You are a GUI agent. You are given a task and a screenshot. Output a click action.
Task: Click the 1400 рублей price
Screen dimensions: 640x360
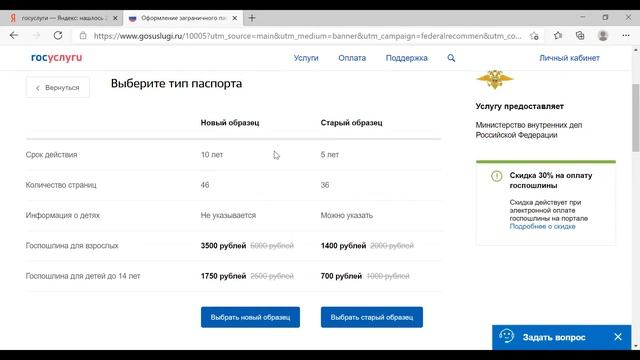click(343, 246)
